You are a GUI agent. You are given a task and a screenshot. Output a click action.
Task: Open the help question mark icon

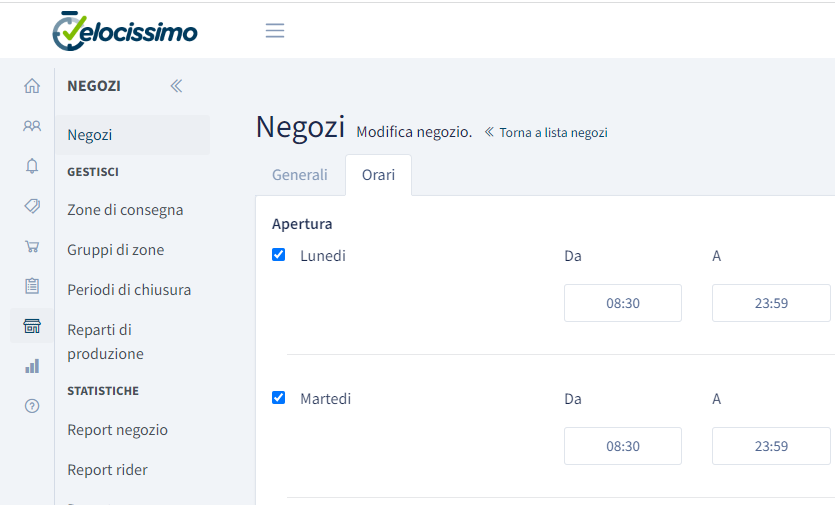[x=32, y=406]
